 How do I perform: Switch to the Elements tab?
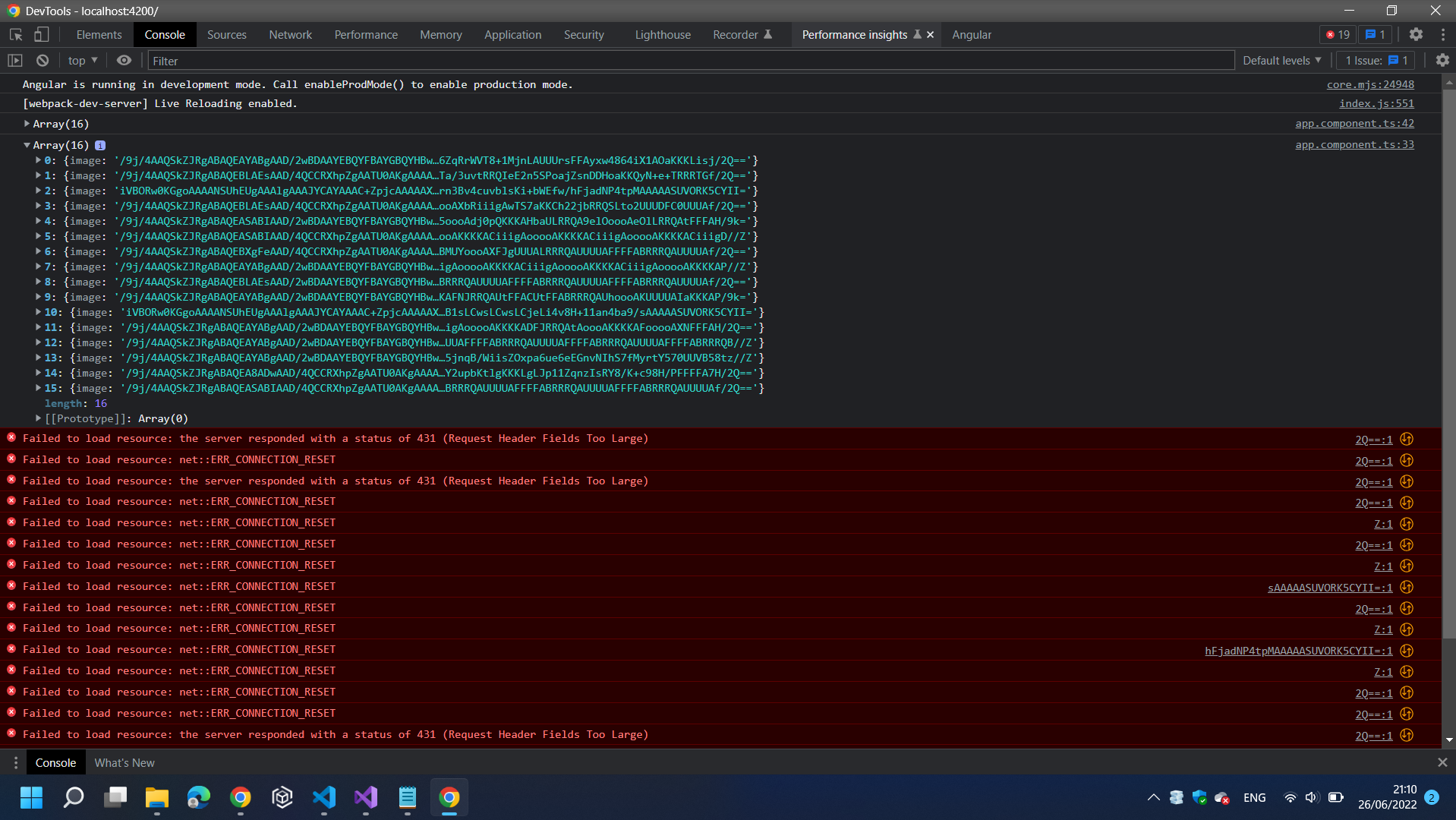point(99,35)
